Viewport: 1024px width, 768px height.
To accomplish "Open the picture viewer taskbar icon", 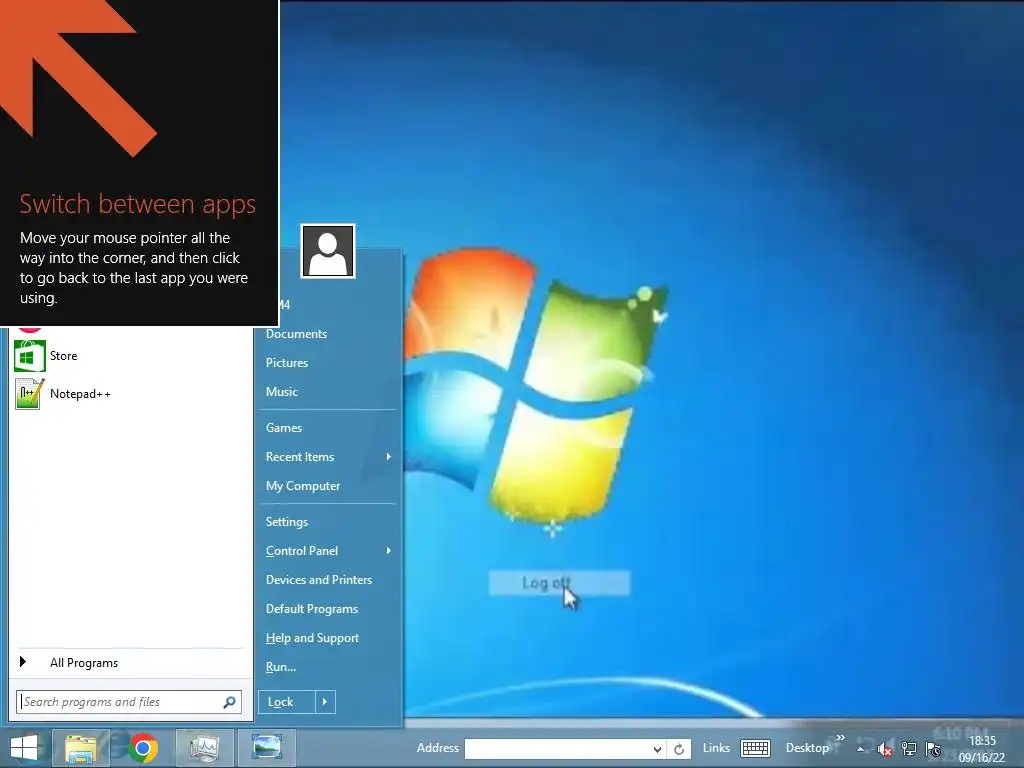I will (266, 748).
